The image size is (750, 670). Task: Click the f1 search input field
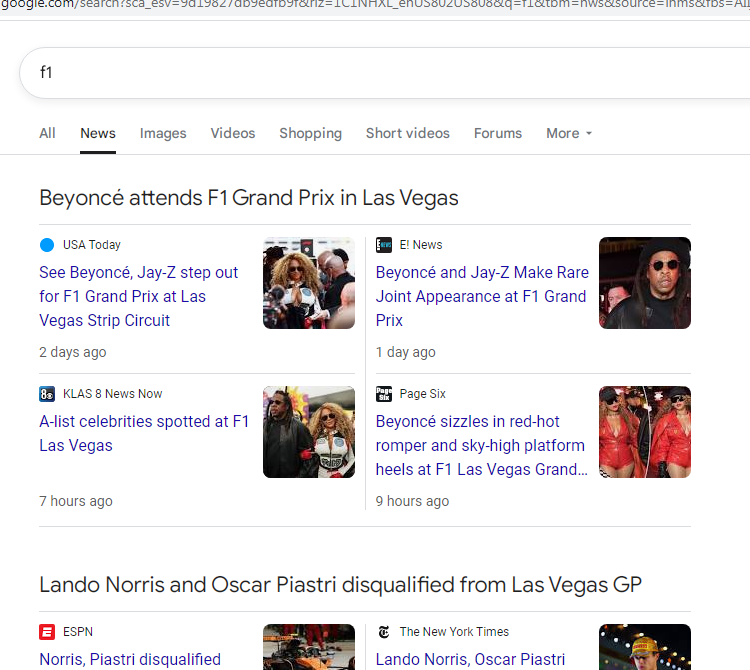click(x=385, y=73)
